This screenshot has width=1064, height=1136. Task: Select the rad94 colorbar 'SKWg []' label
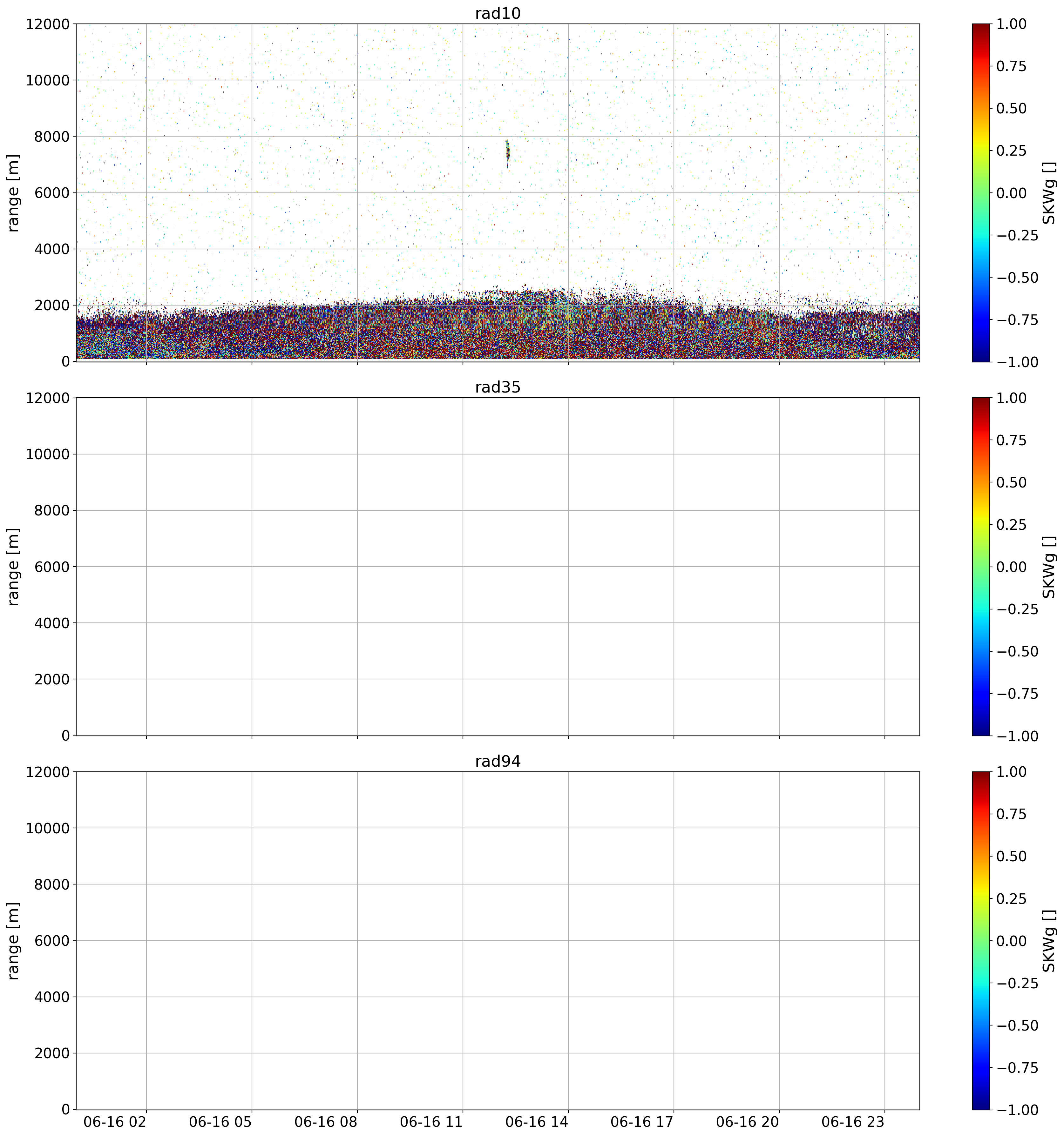coord(1048,941)
